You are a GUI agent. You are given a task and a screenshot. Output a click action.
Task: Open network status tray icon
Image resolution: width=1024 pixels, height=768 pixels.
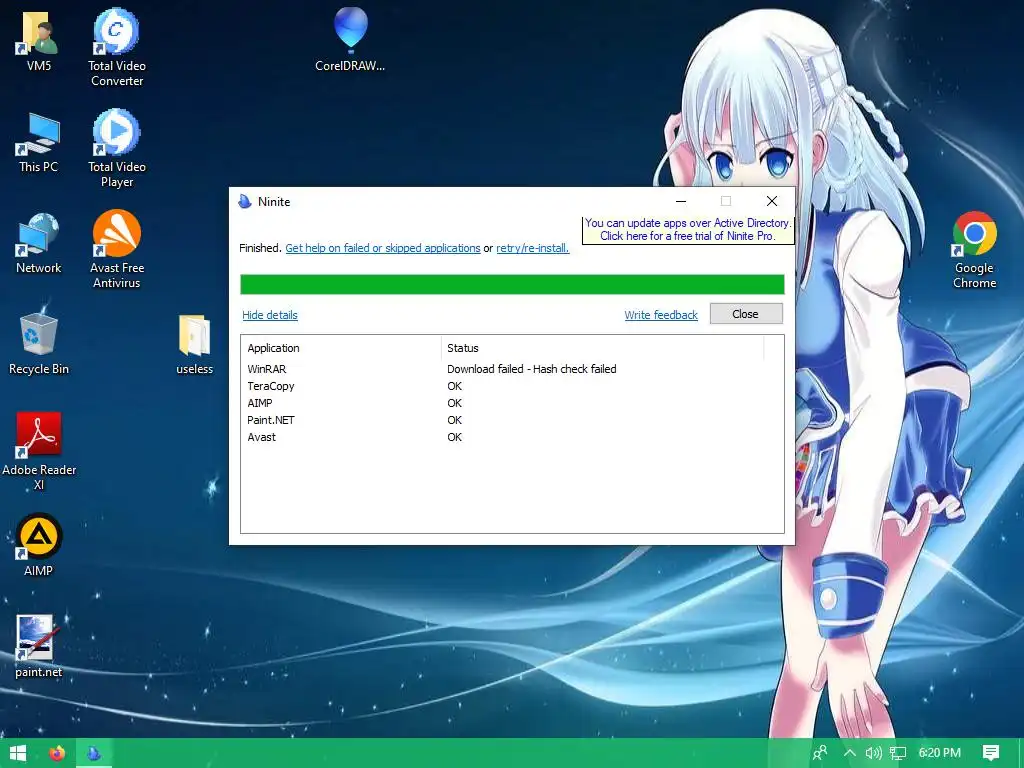click(898, 753)
